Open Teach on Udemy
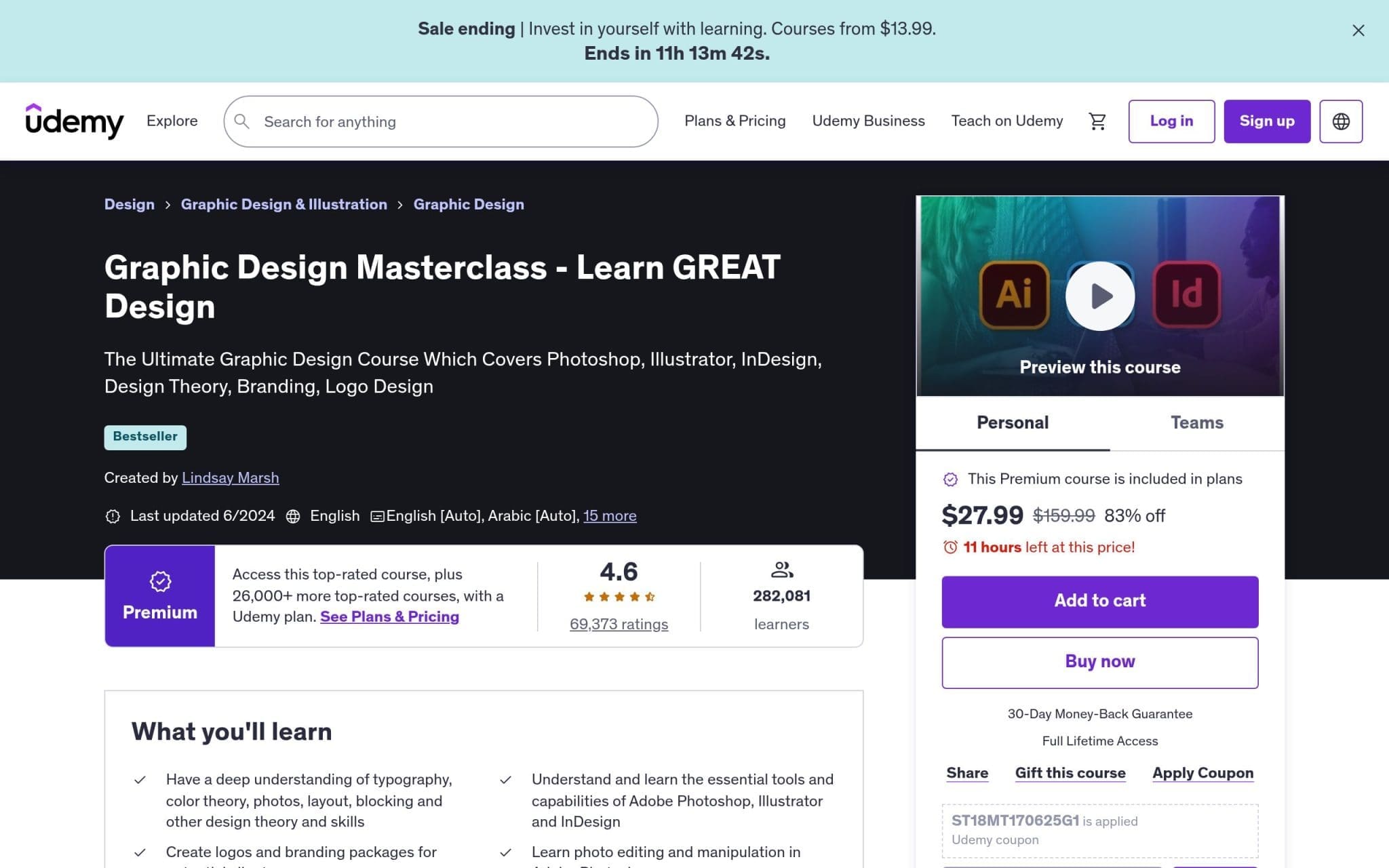The image size is (1389, 868). pyautogui.click(x=1006, y=121)
